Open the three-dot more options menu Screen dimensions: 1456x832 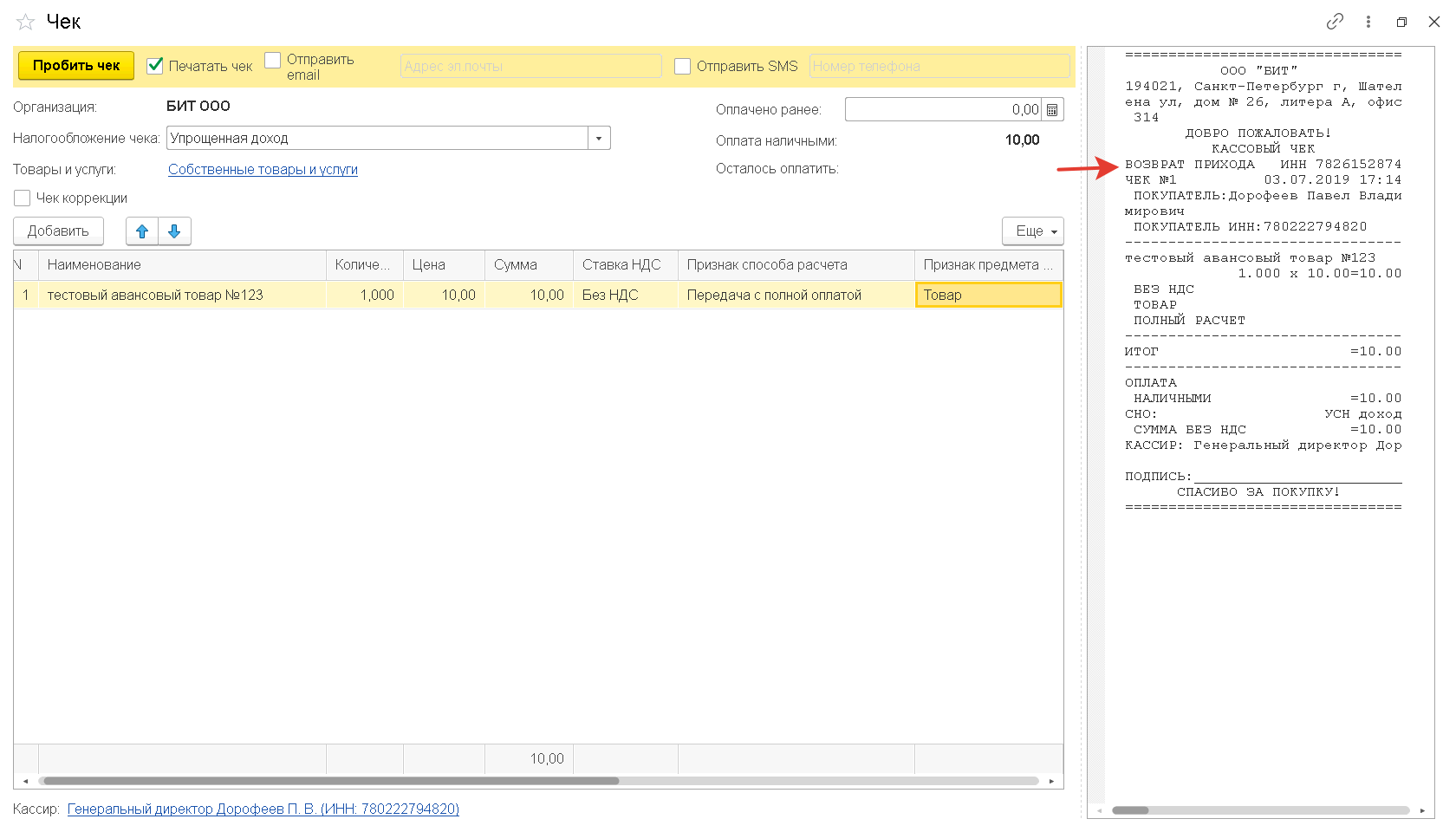pos(1368,22)
